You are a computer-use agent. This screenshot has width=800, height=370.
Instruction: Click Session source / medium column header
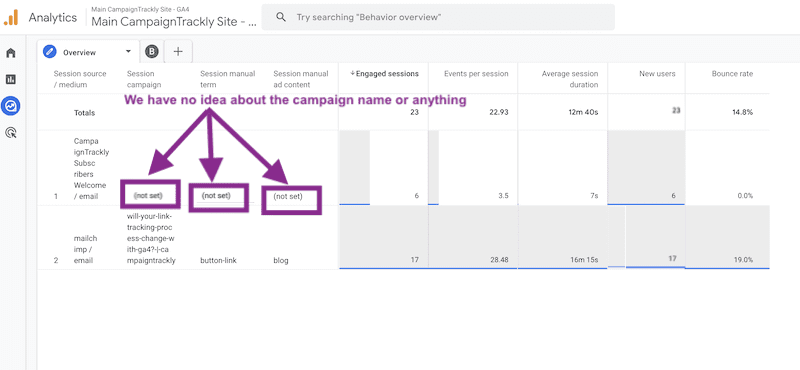point(80,79)
